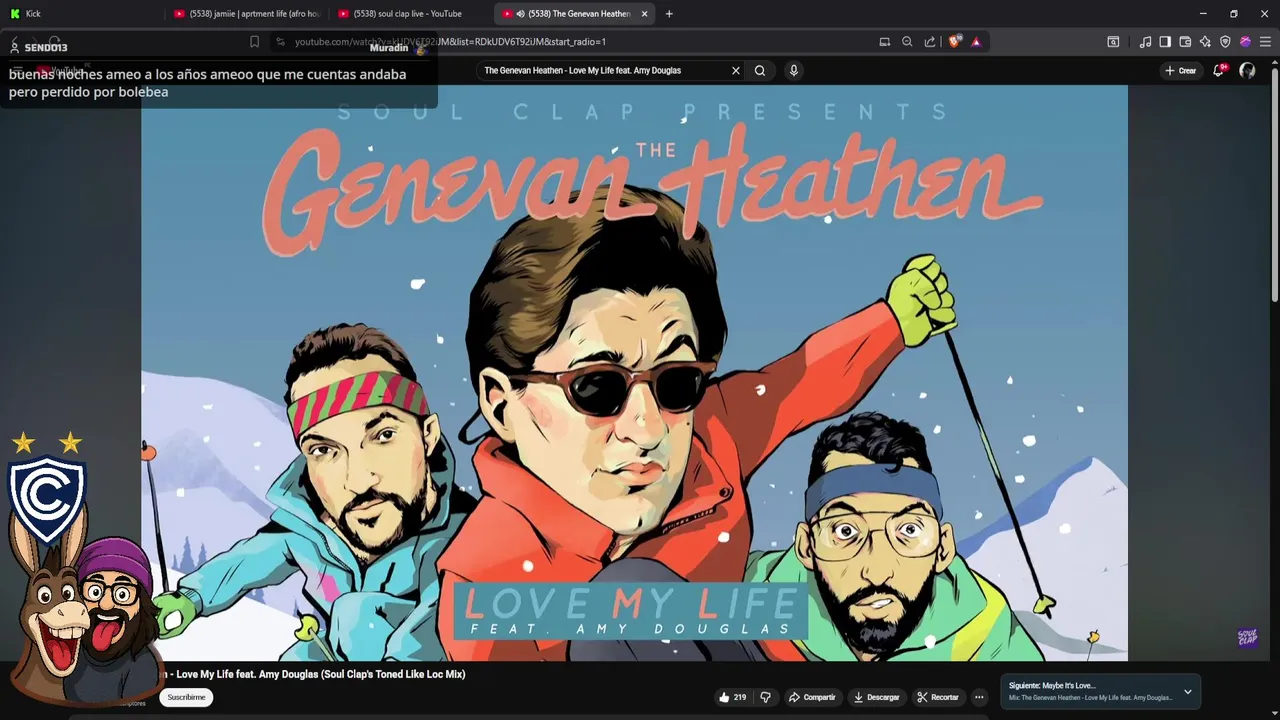Open a new browser tab
Image resolution: width=1280 pixels, height=720 pixels.
(669, 14)
